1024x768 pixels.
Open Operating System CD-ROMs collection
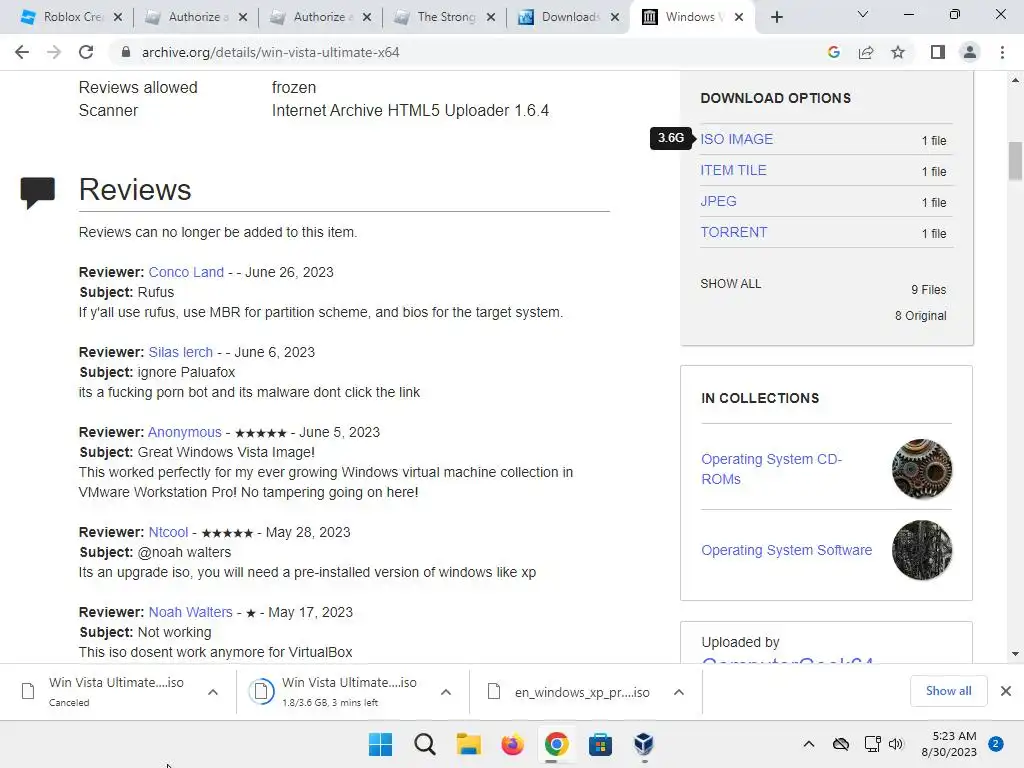(771, 469)
